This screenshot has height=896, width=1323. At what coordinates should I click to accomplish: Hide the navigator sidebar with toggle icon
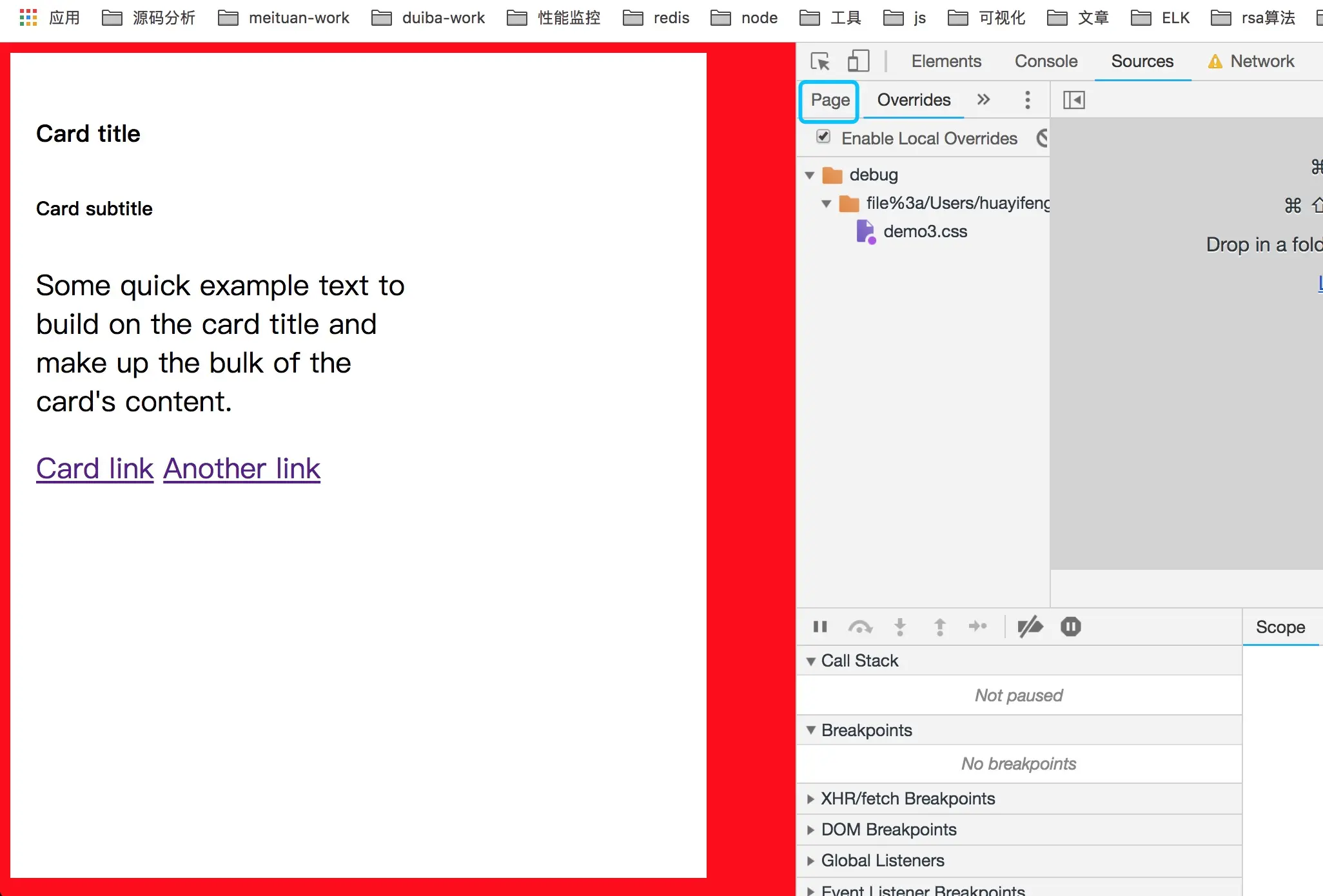pos(1073,100)
